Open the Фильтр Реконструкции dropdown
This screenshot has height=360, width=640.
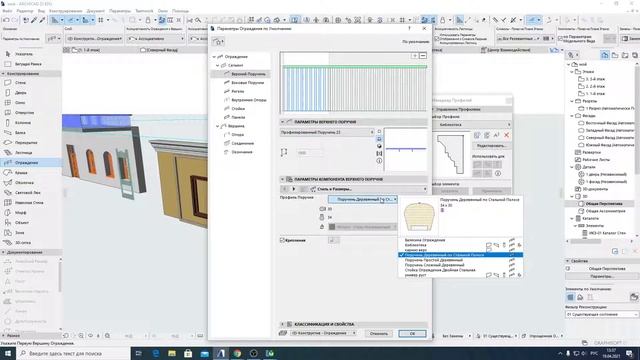(602, 314)
